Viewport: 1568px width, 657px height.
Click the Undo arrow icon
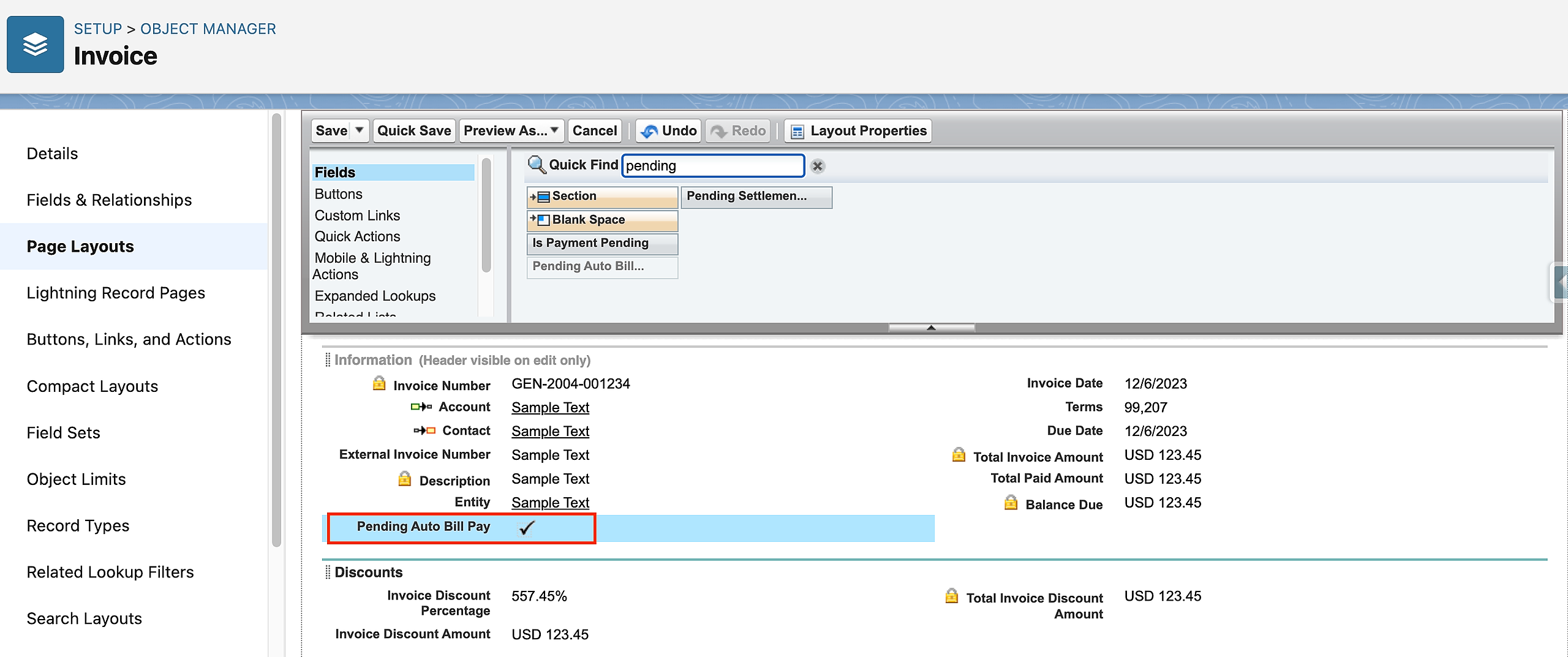pyautogui.click(x=649, y=131)
